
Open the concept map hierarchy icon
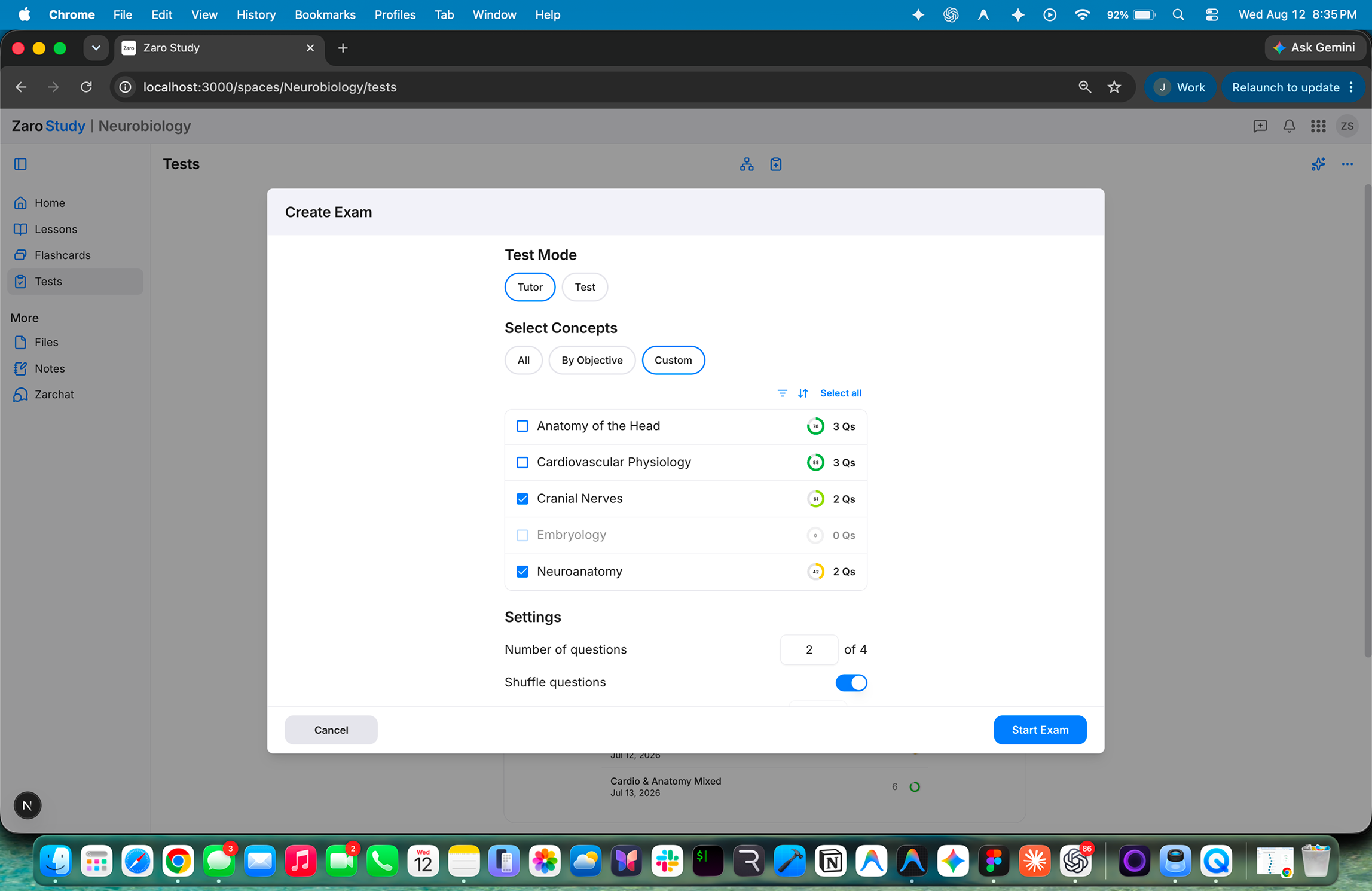pyautogui.click(x=747, y=164)
